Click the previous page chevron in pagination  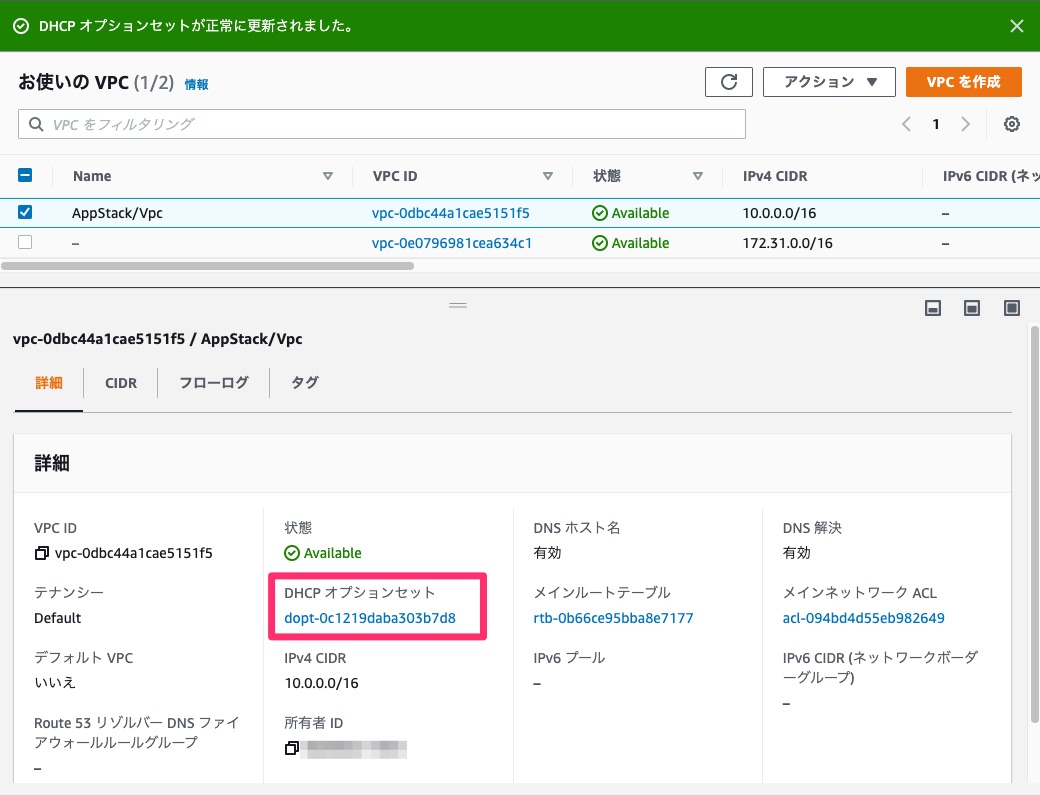[x=906, y=123]
